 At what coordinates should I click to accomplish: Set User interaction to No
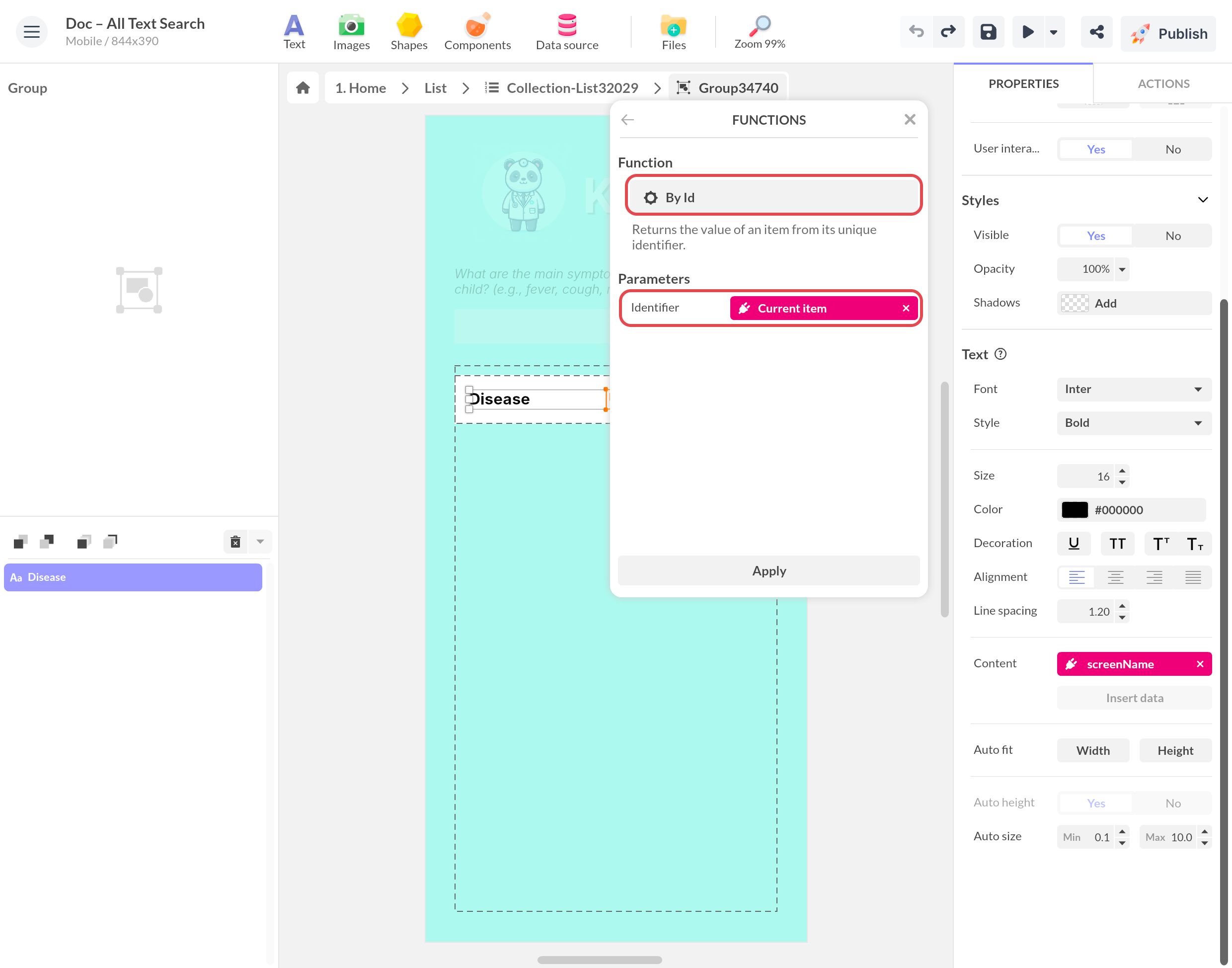pyautogui.click(x=1172, y=149)
